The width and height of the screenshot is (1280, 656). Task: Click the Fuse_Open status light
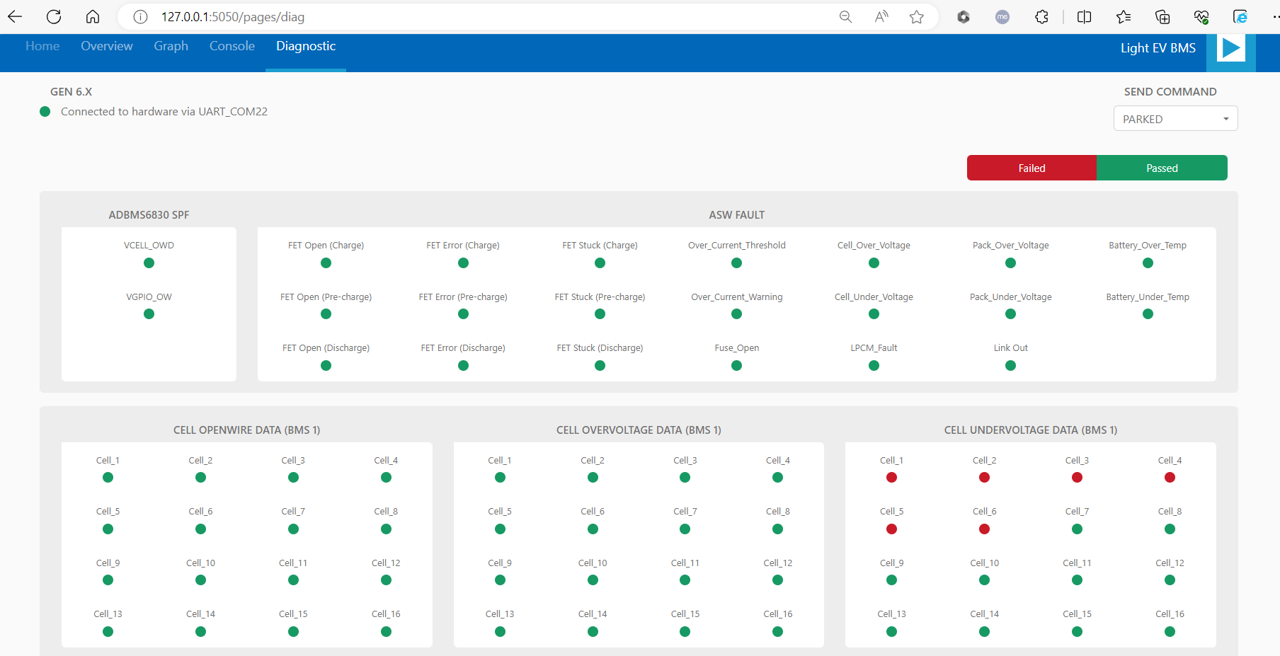[x=736, y=365]
